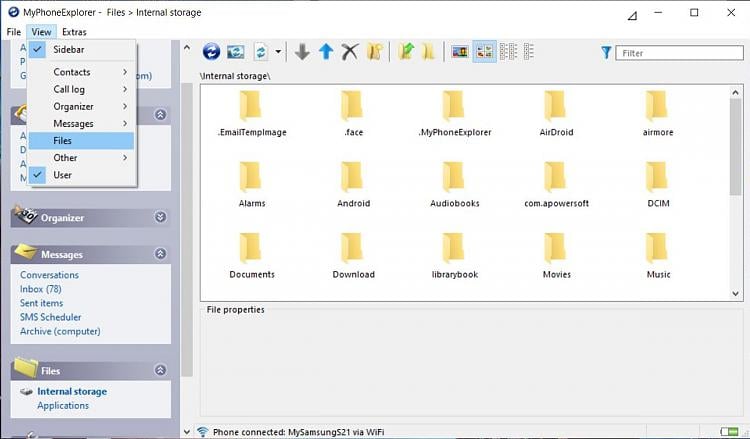Click the Filter input field

pos(679,53)
